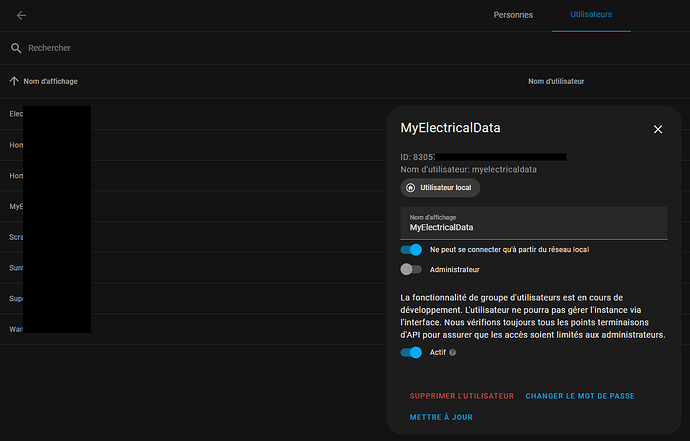Click the back arrow icon

[x=21, y=15]
